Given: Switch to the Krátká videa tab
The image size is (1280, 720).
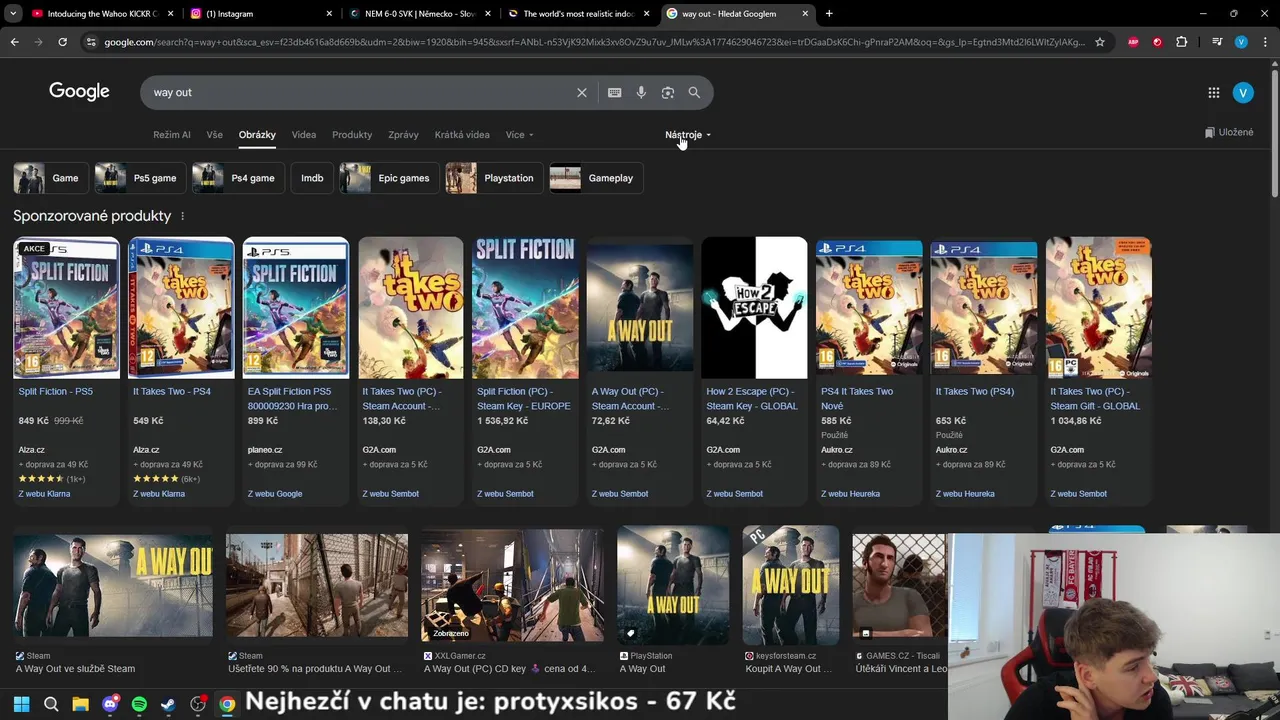Looking at the screenshot, I should (462, 135).
